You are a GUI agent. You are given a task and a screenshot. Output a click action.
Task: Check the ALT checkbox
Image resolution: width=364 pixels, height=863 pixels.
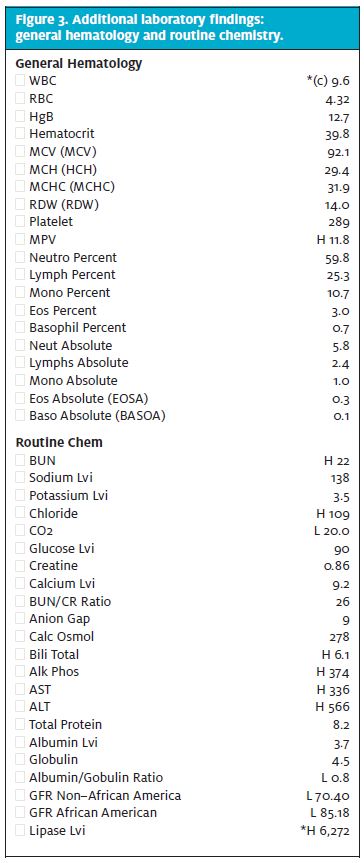(x=20, y=707)
